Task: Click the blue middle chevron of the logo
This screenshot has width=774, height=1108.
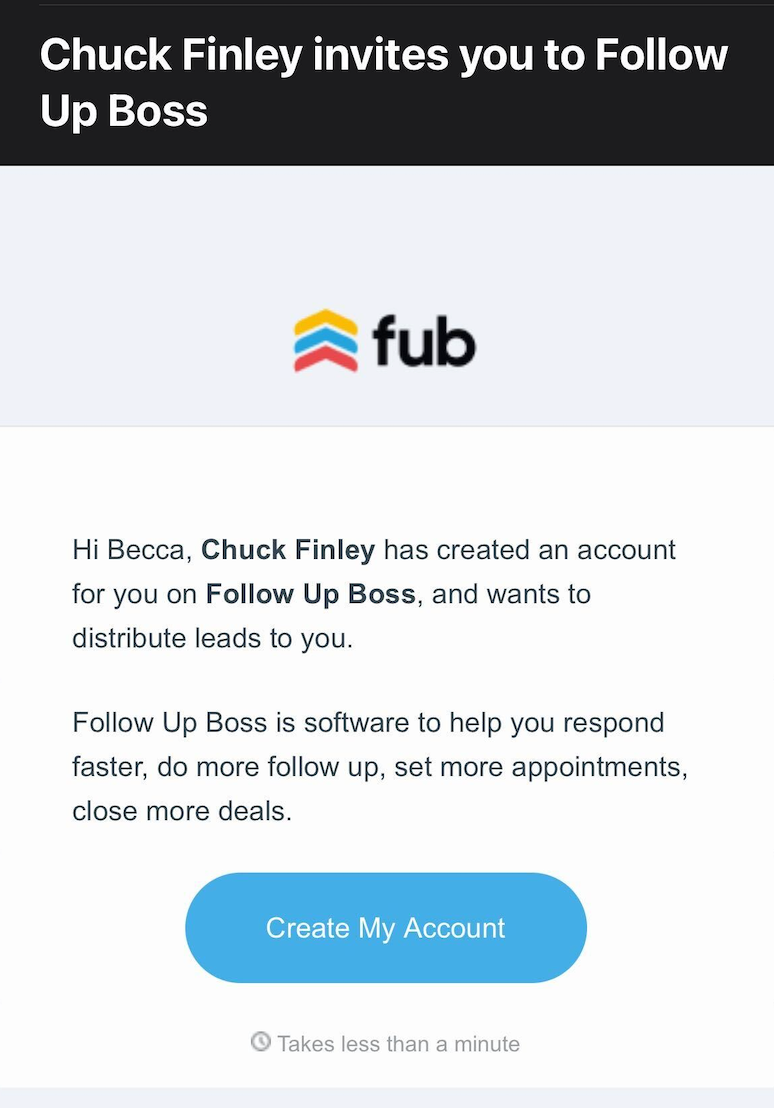Action: pos(326,341)
